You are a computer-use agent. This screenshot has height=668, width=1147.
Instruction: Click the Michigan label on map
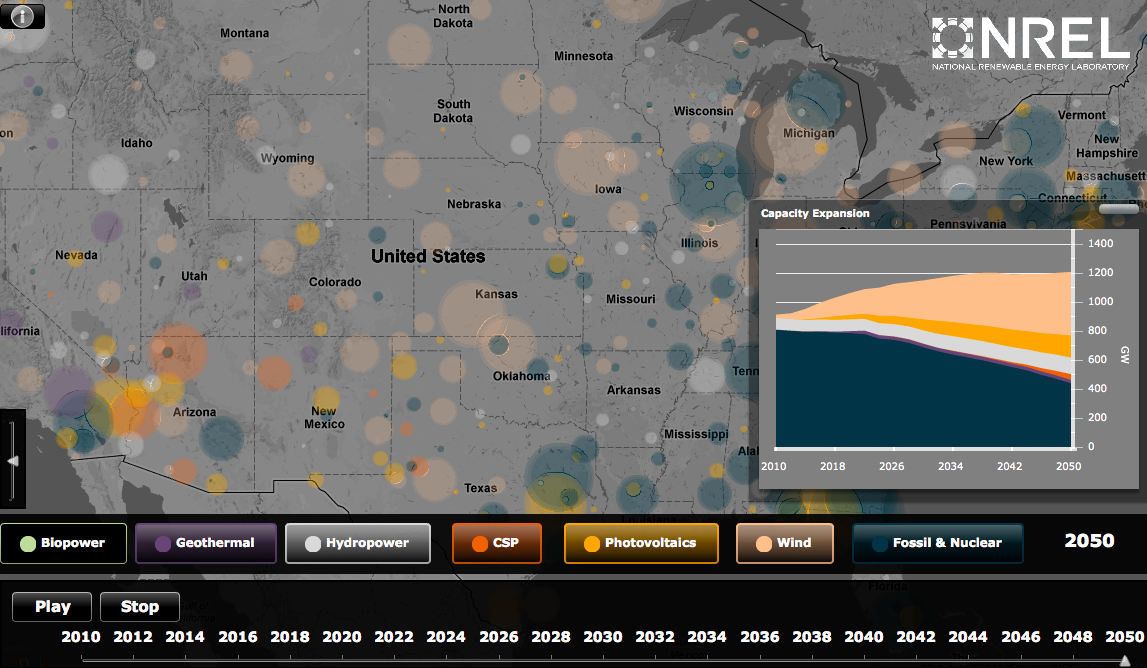click(808, 133)
